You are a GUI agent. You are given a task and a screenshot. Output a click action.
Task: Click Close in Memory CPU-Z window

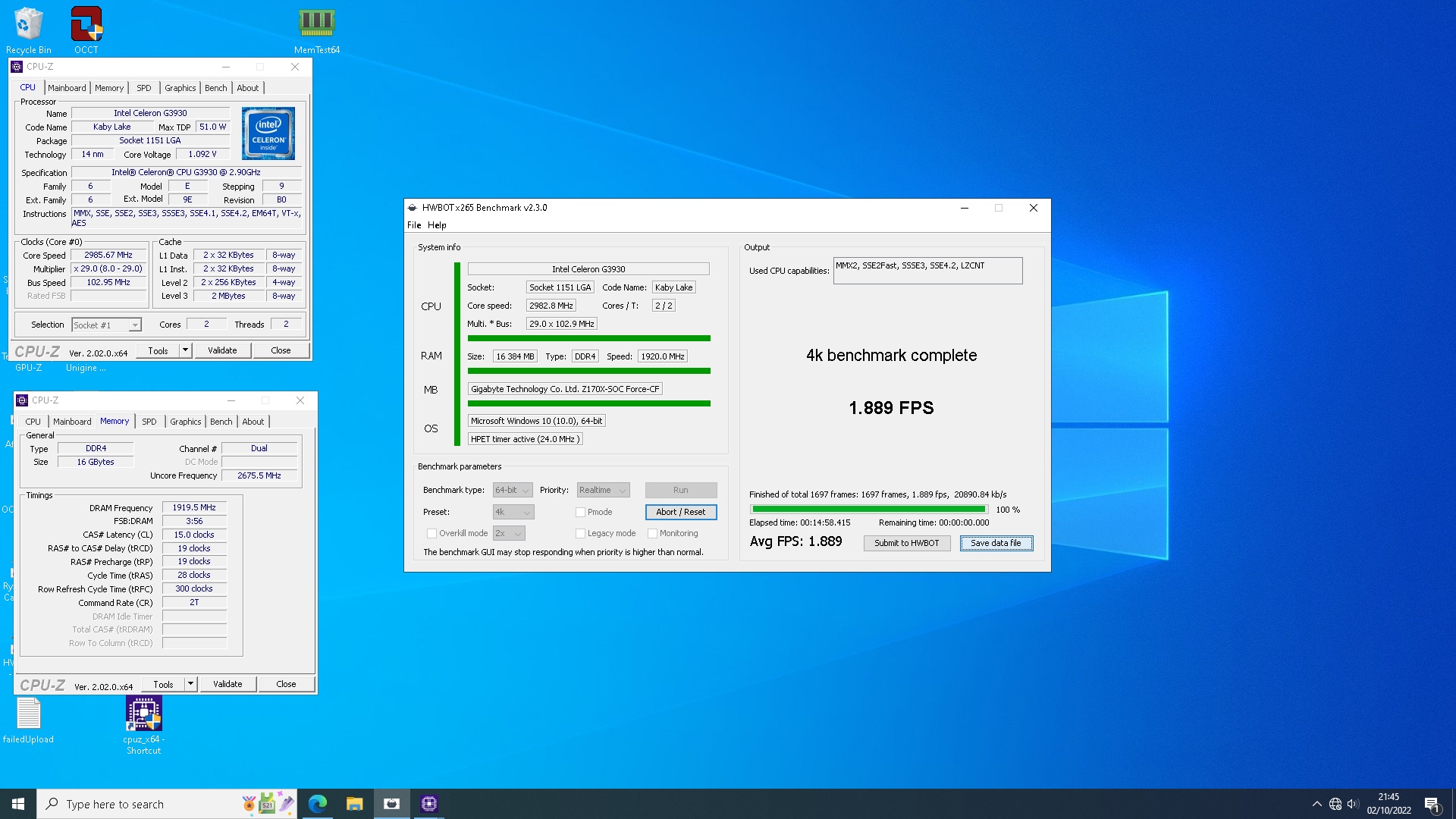(286, 684)
